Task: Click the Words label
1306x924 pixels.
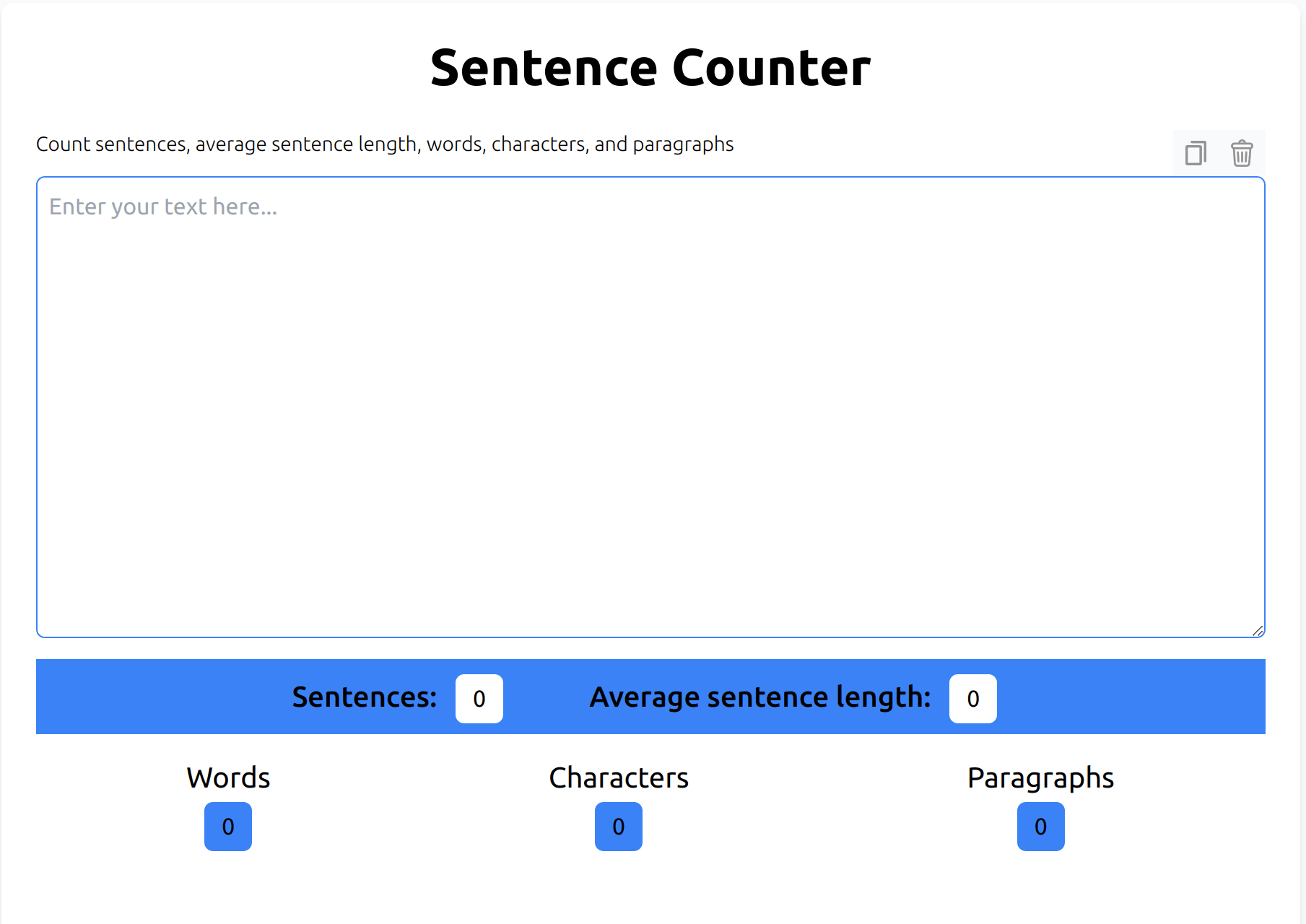Action: tap(228, 778)
